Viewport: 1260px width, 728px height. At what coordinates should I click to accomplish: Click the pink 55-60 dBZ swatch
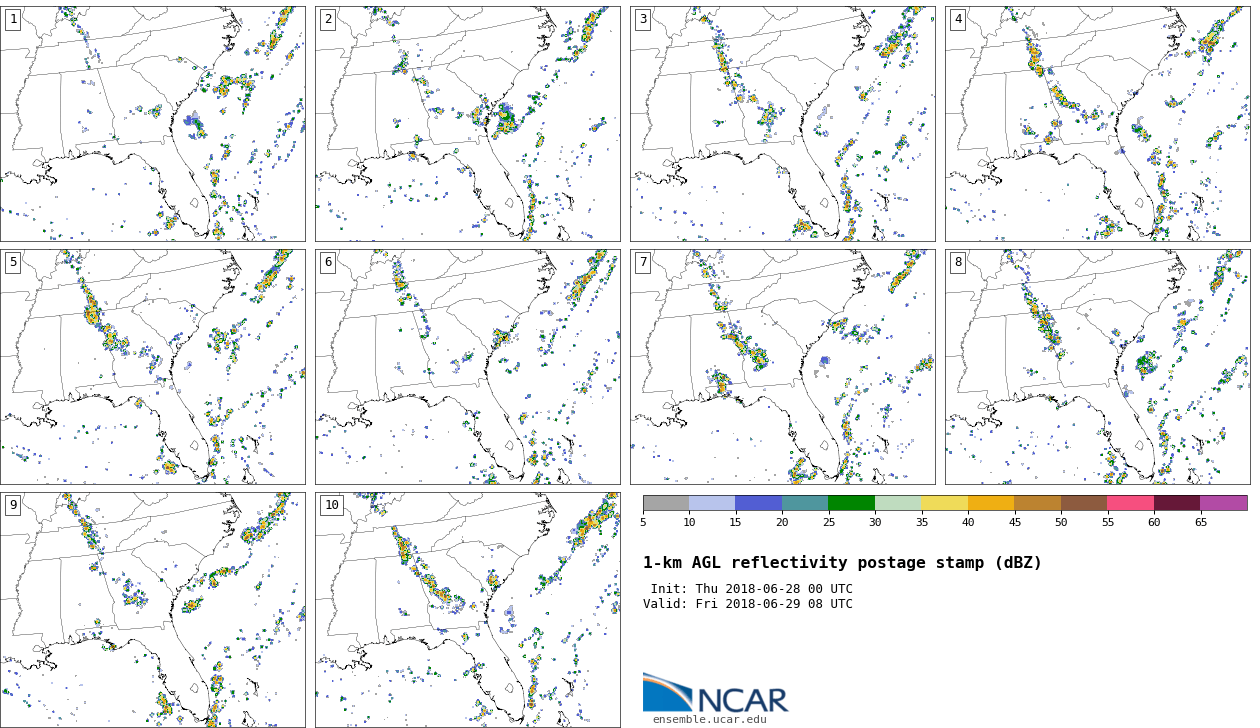click(1130, 503)
